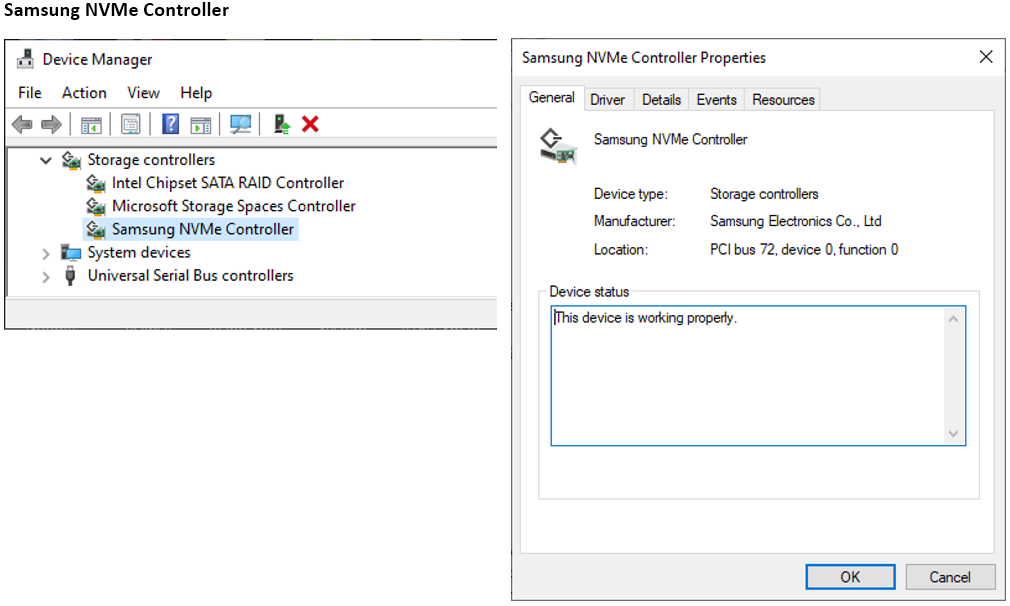
Task: Select Samsung NVMe Controller in the tree
Action: [x=202, y=229]
